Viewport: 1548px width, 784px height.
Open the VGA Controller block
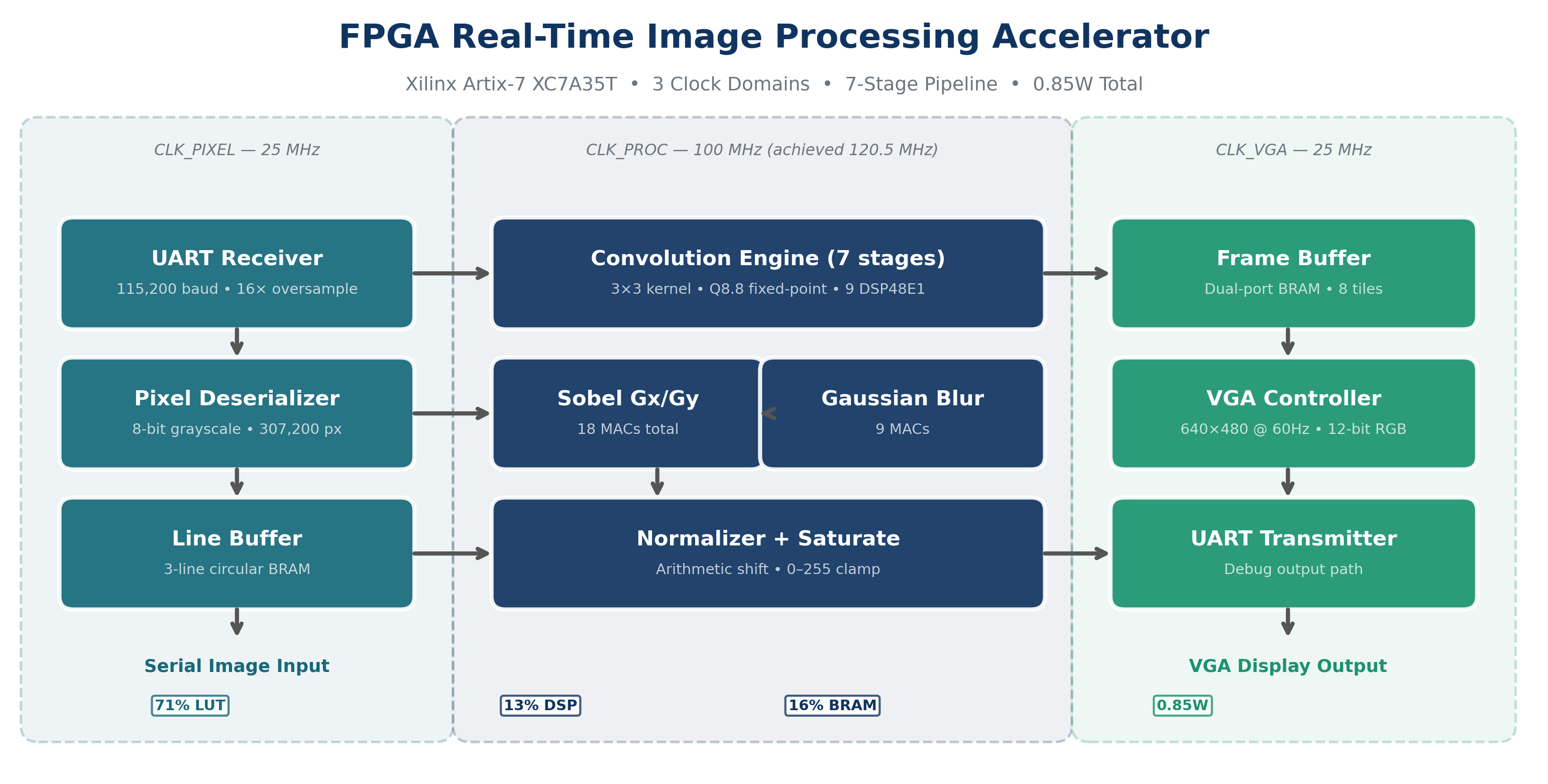pyautogui.click(x=1293, y=413)
